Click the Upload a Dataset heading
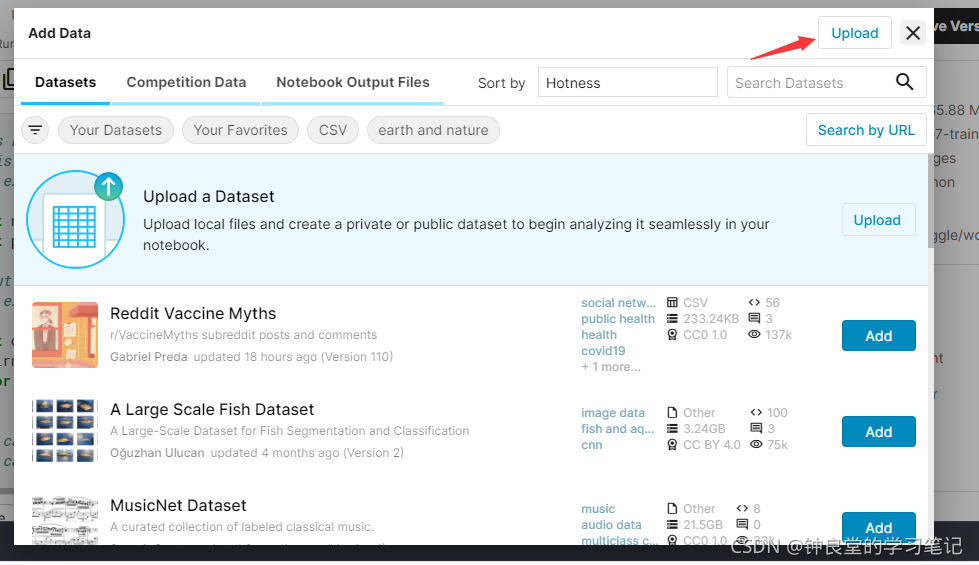The height and width of the screenshot is (565, 979). (x=209, y=197)
